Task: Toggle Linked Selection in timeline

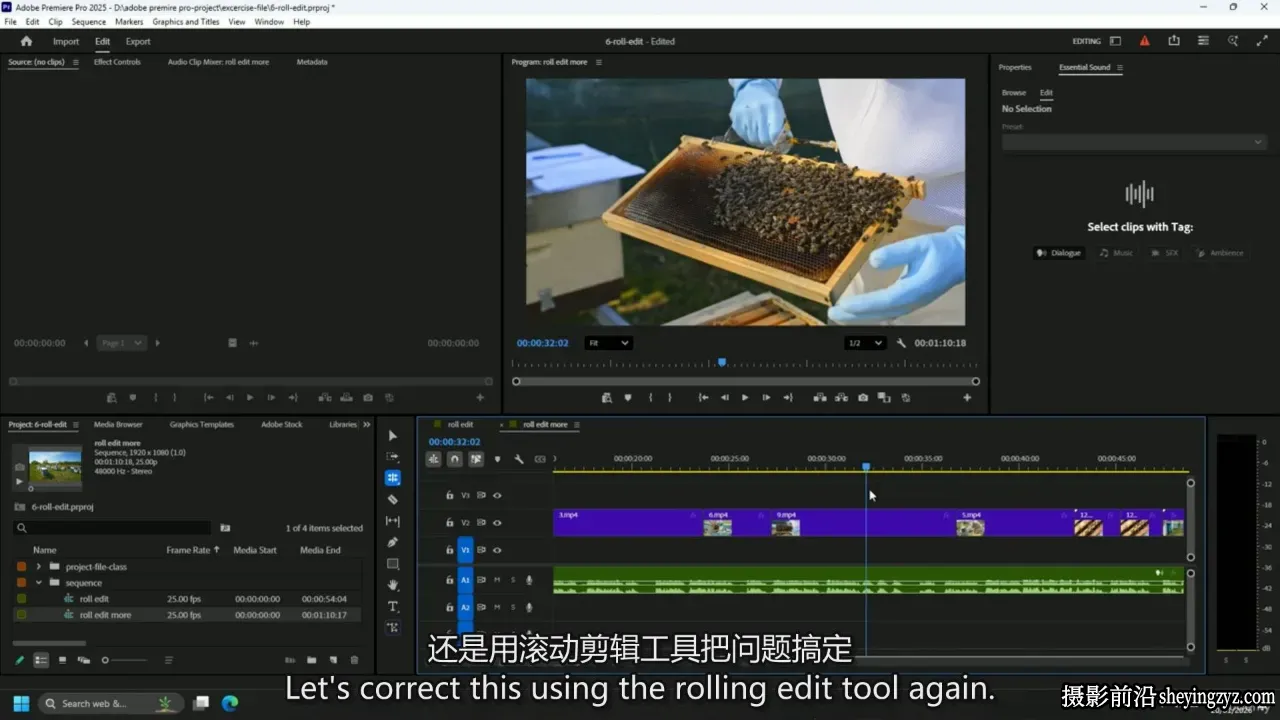Action: (476, 459)
